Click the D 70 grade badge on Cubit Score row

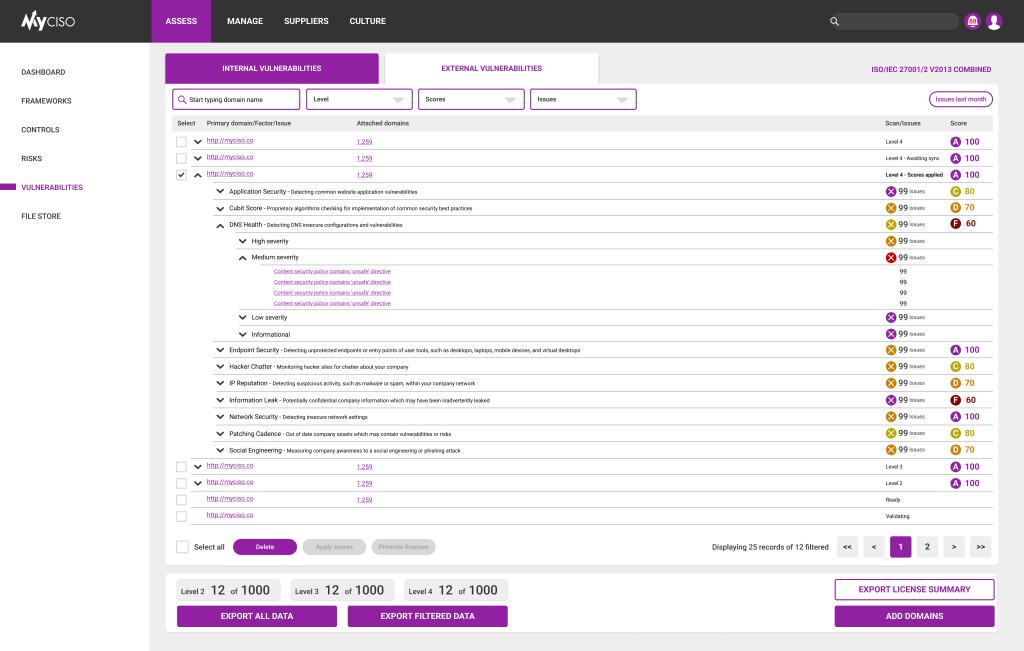click(x=958, y=208)
